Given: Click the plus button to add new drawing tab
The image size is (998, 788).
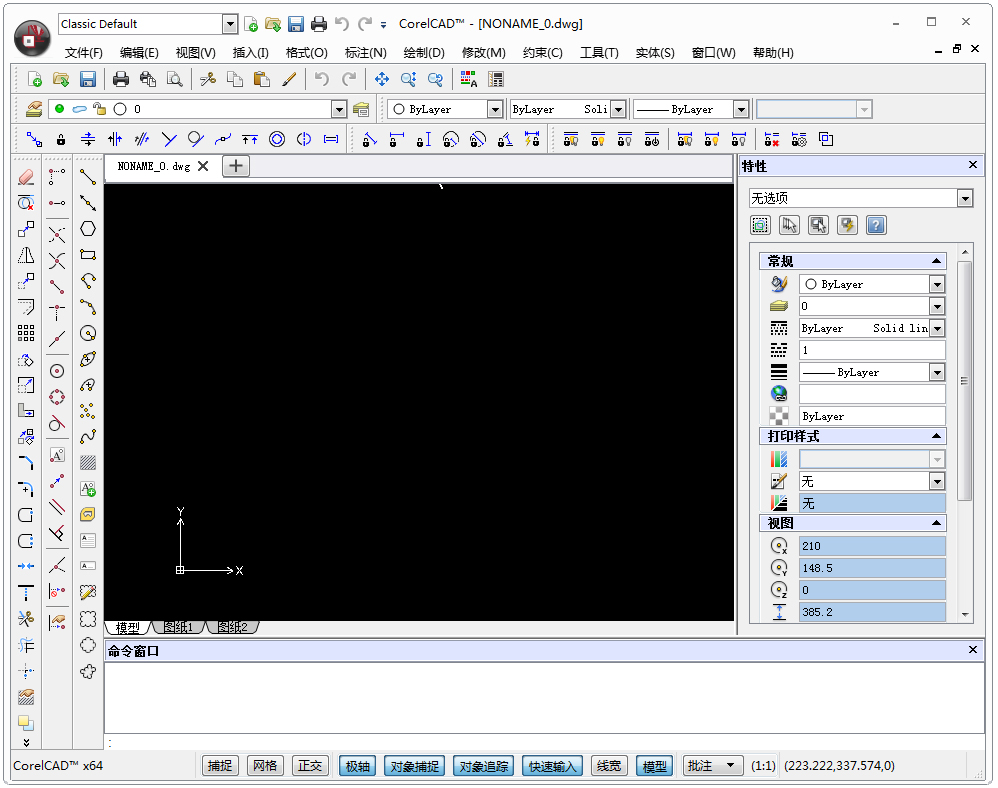Looking at the screenshot, I should 235,166.
